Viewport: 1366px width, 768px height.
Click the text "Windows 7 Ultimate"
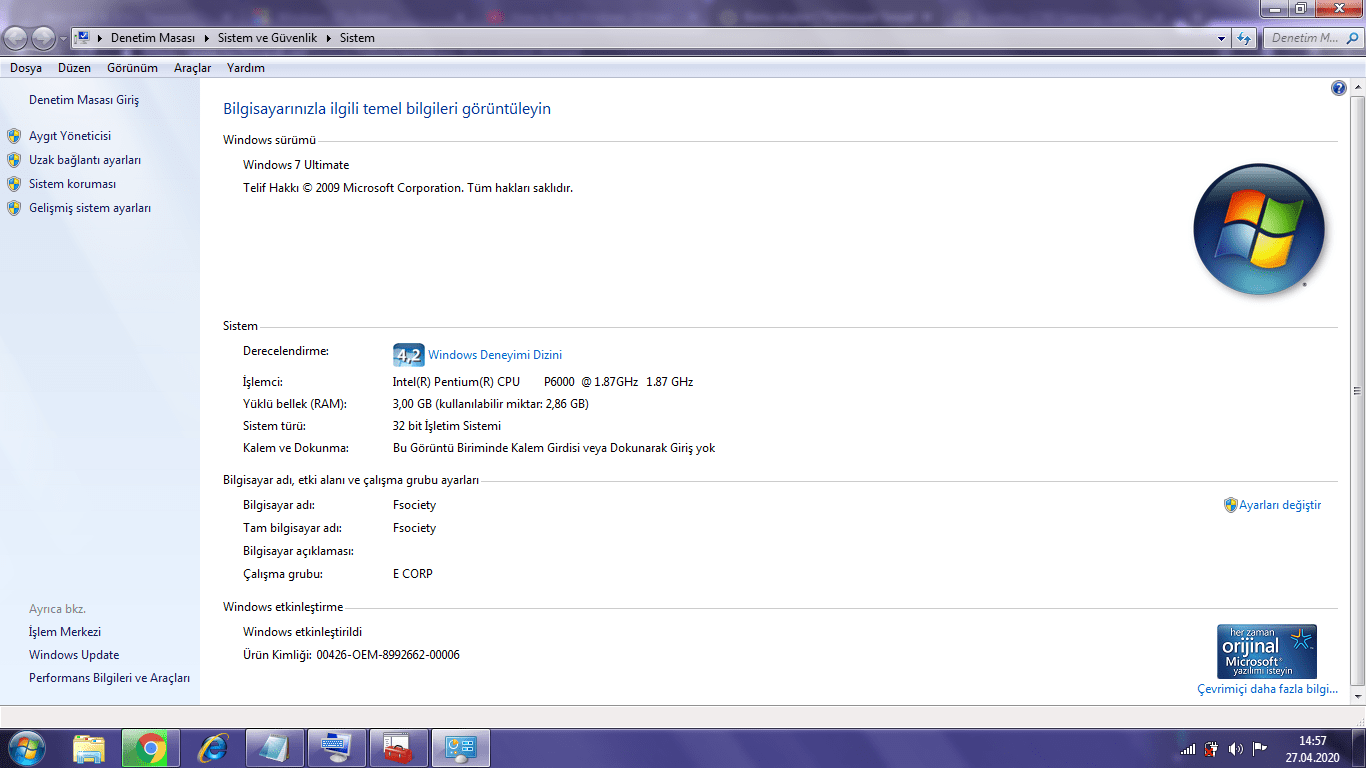[296, 165]
